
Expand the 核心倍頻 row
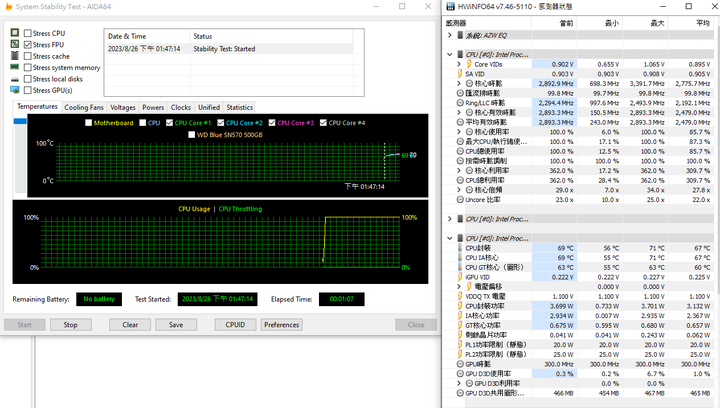(459, 189)
